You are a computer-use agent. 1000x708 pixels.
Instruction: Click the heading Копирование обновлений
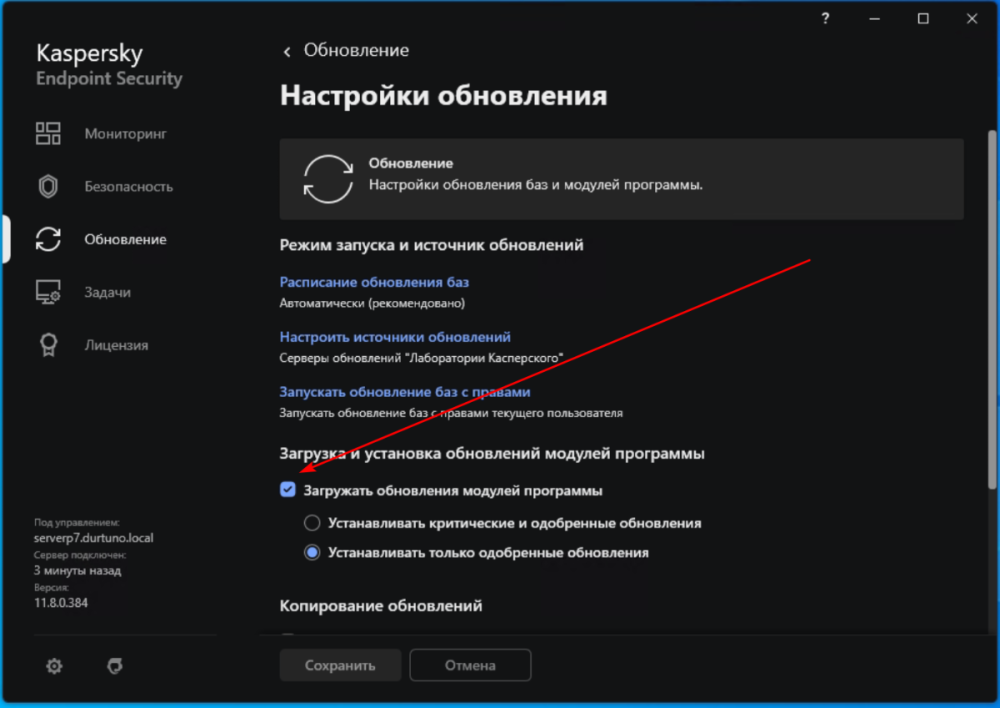[381, 605]
